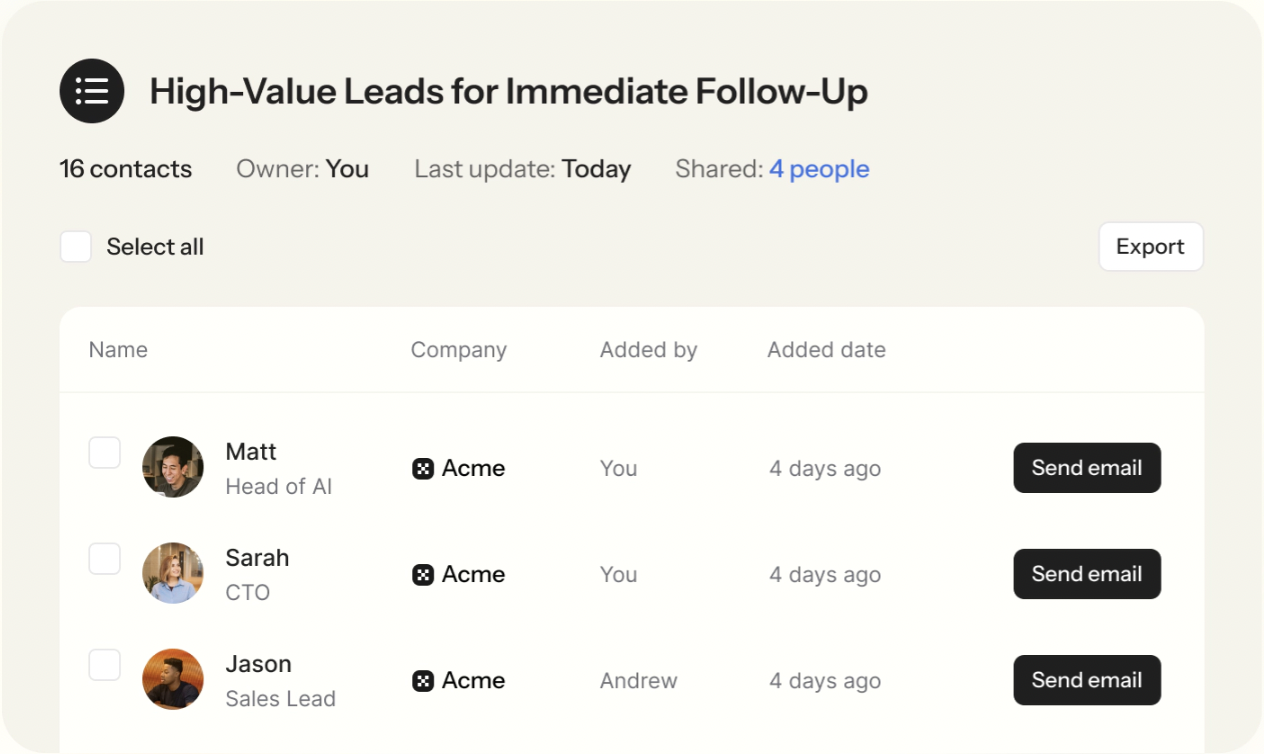Select Sarah's row checkbox

pos(105,559)
